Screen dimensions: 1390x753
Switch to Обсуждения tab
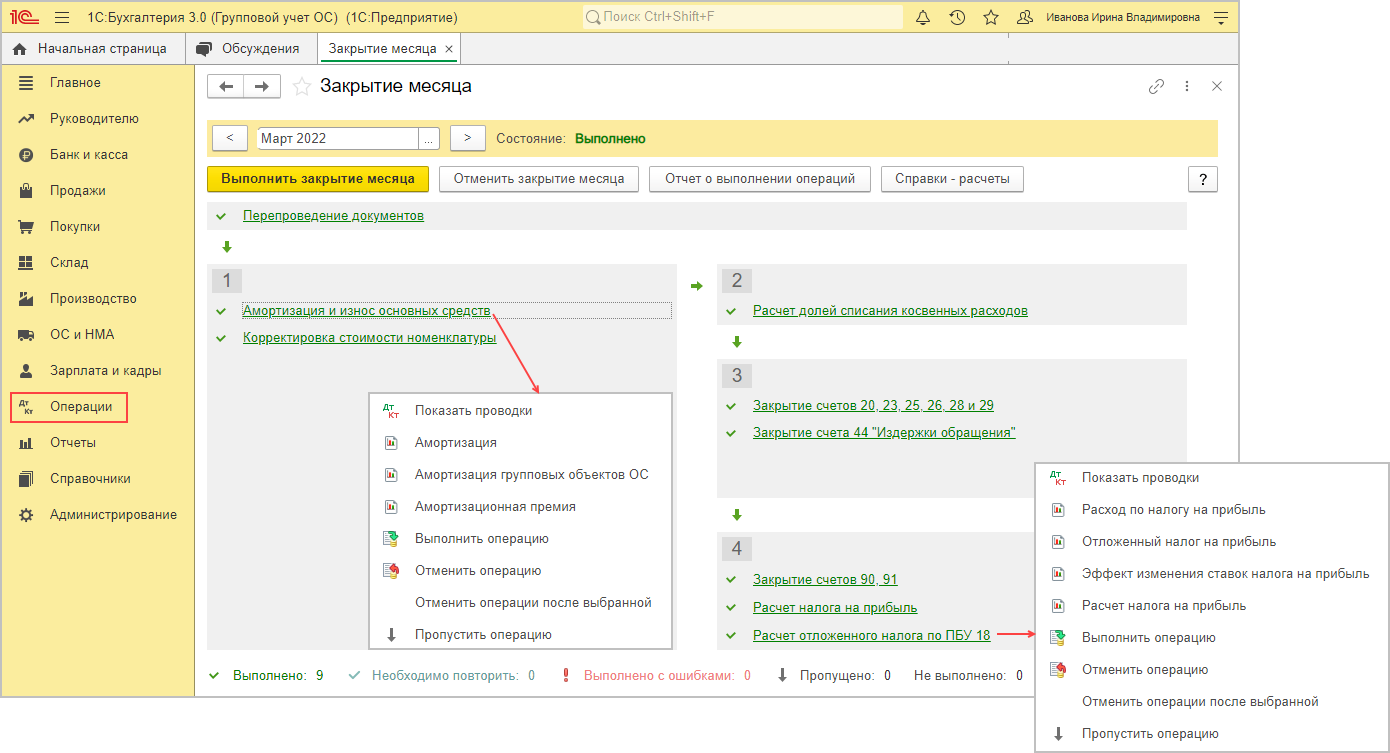coord(250,48)
